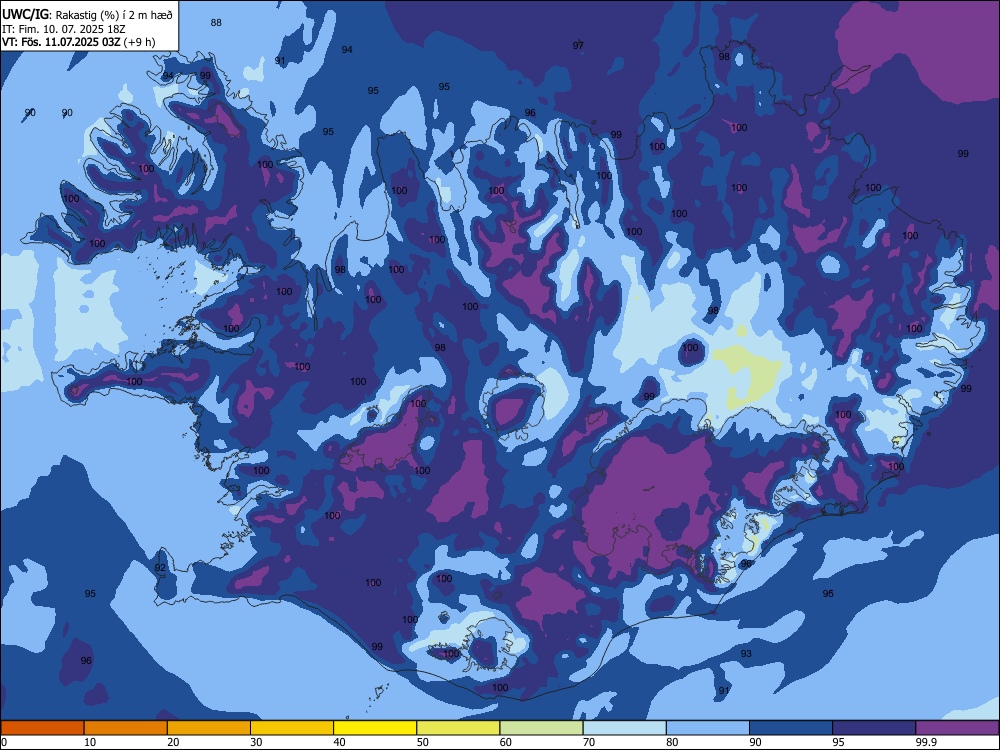
Task: Click the '70' legend scale label
Action: [589, 742]
